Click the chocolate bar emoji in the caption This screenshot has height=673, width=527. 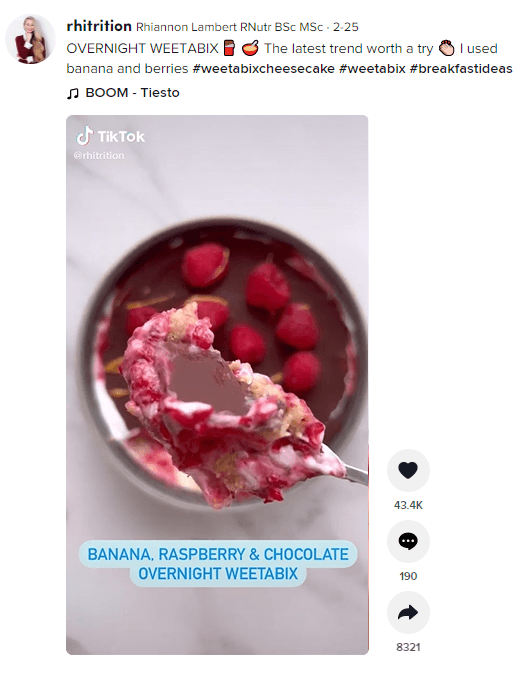230,48
